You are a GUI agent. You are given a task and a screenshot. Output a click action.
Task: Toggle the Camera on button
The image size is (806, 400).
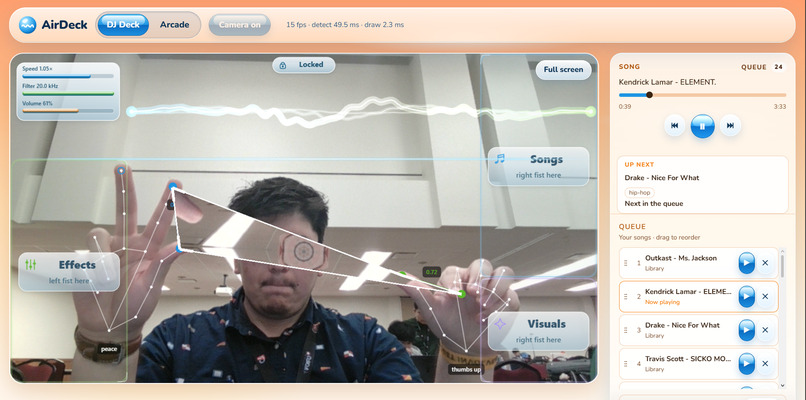coord(240,25)
